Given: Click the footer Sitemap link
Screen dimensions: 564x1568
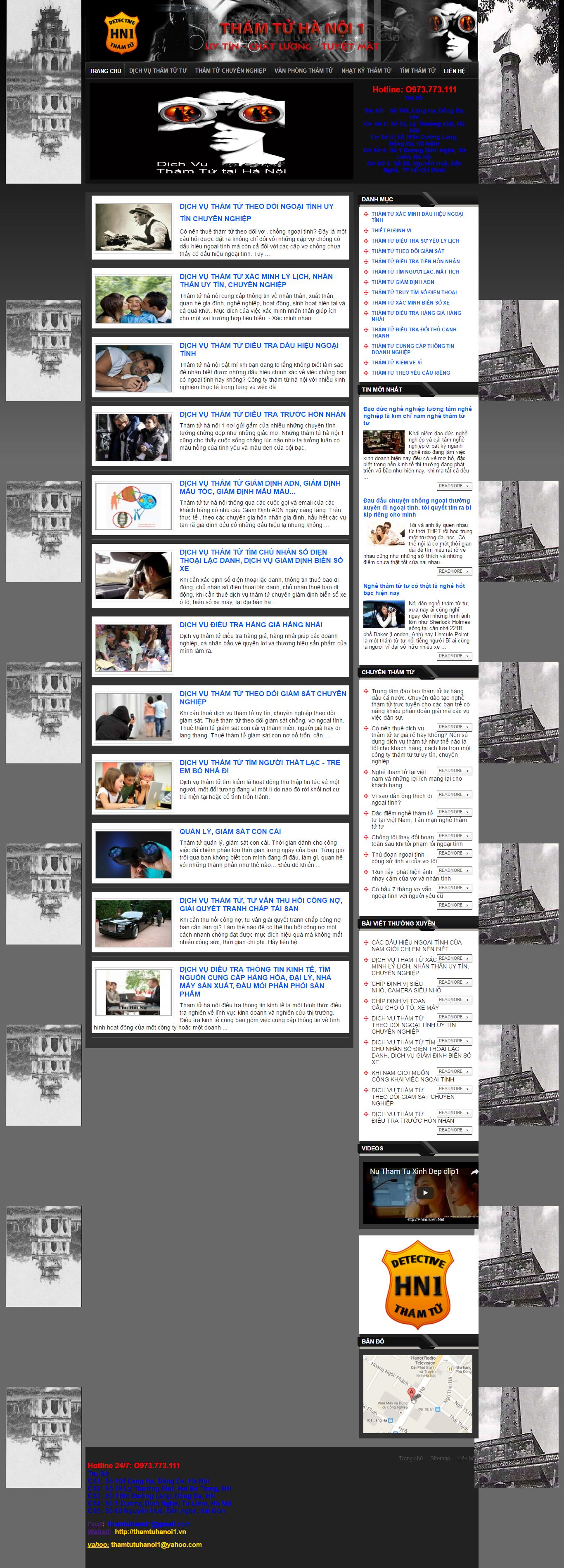Looking at the screenshot, I should pos(440,1458).
